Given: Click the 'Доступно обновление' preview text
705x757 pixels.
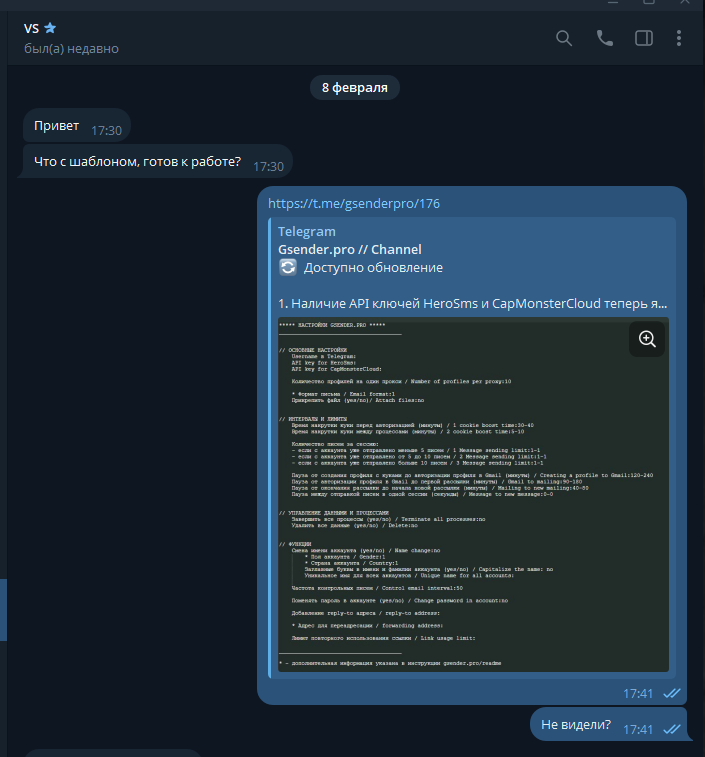Looking at the screenshot, I should coord(373,267).
